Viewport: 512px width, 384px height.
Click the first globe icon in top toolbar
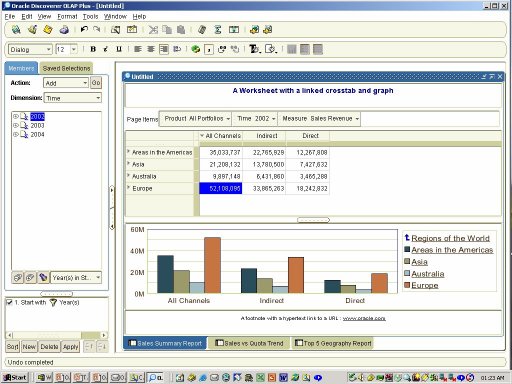[16, 30]
